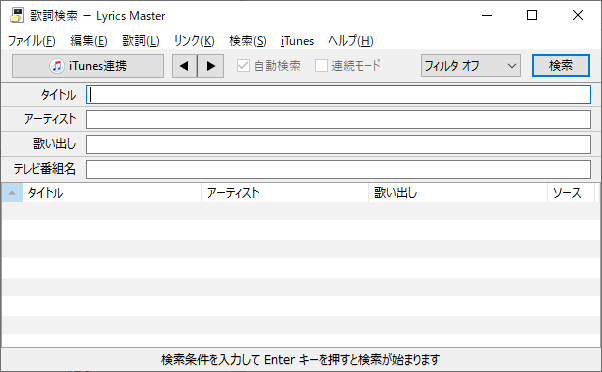Focus the タイトル input field
Viewport: 602px width, 372px height.
click(x=338, y=94)
